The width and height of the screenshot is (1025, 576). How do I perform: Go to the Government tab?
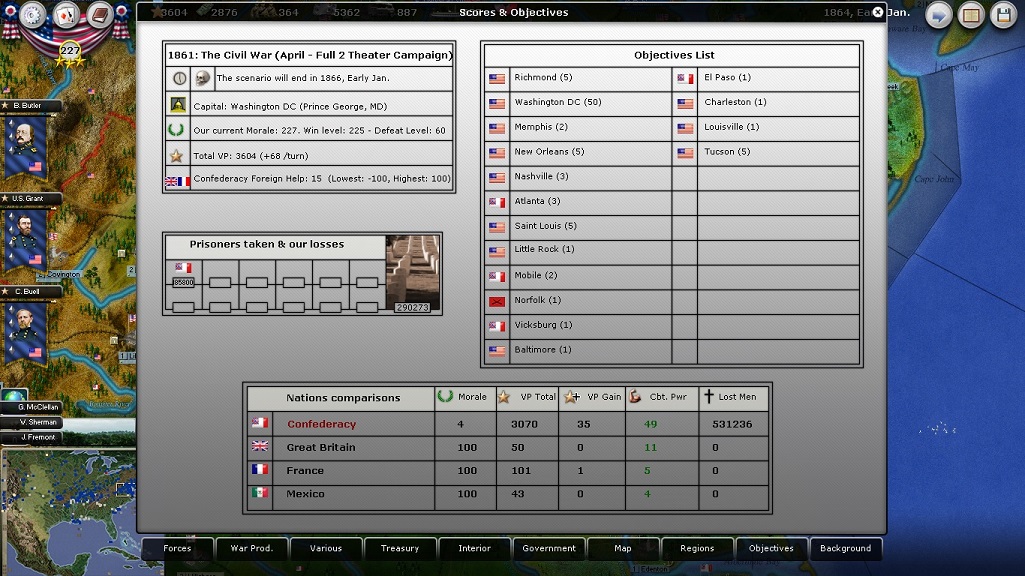(549, 548)
